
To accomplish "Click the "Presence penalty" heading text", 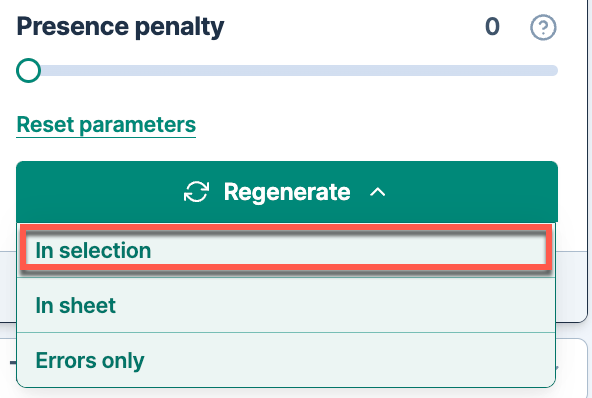I will coord(120,27).
